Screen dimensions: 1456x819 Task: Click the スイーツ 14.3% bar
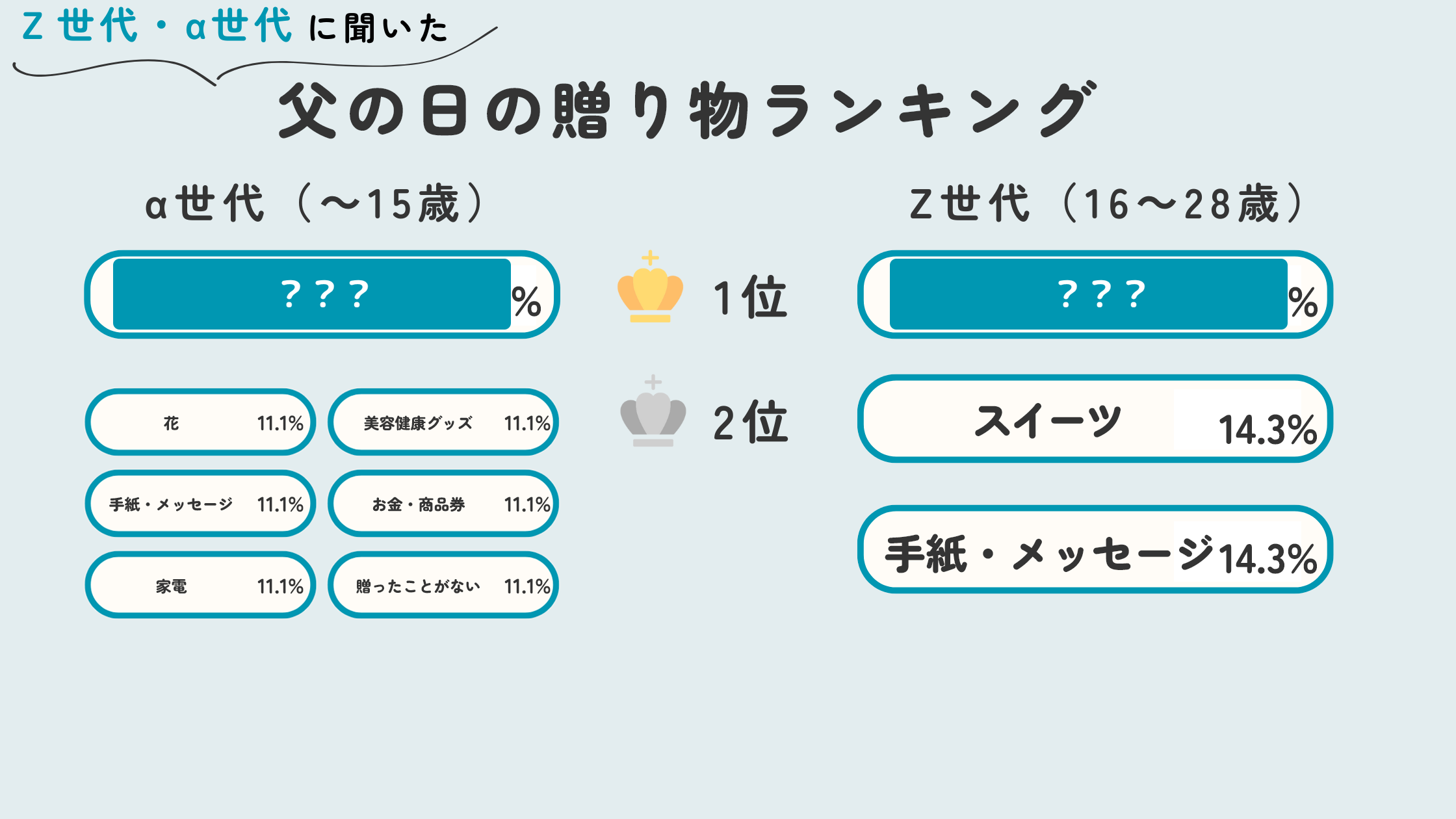(x=1095, y=419)
